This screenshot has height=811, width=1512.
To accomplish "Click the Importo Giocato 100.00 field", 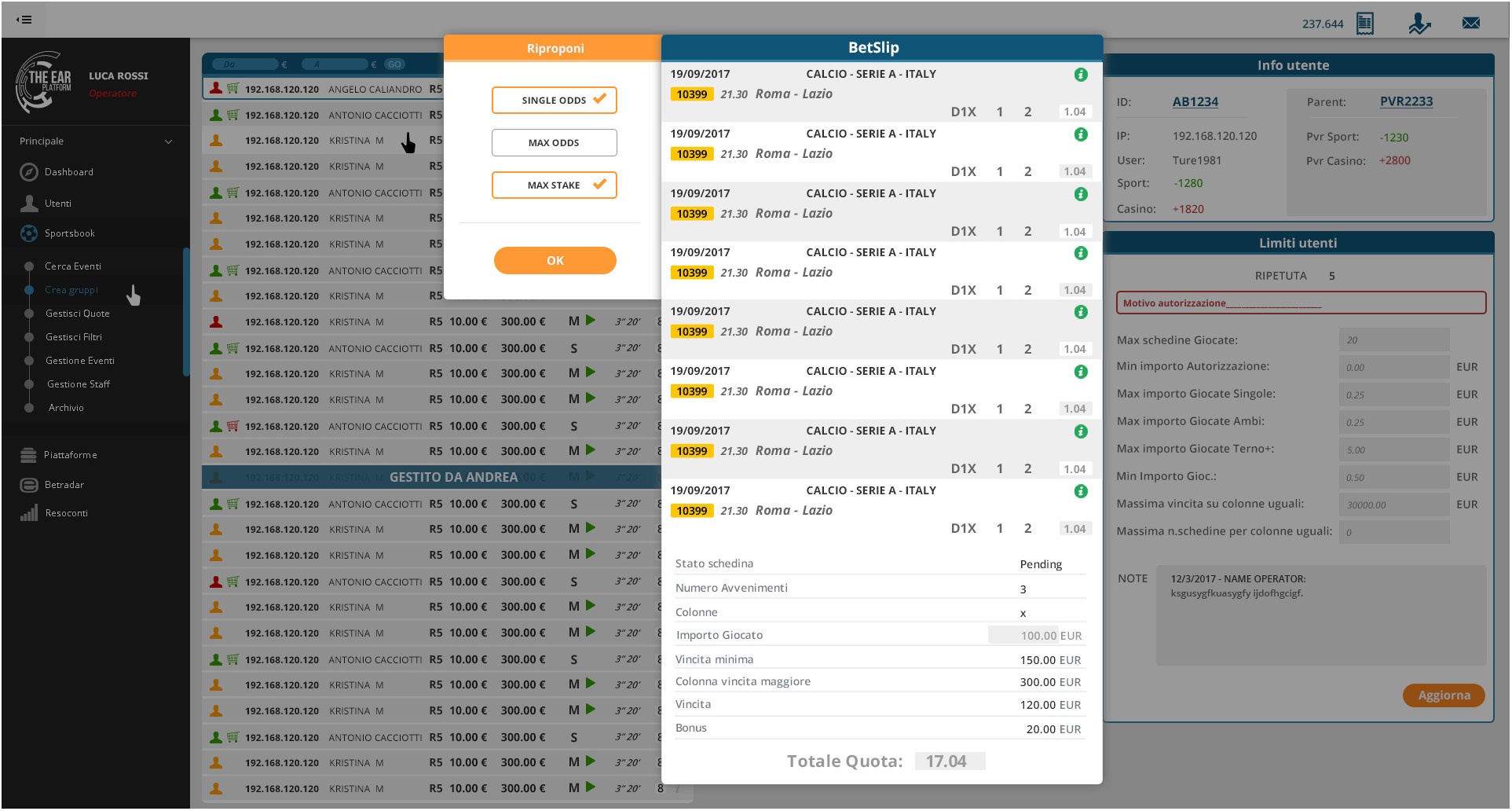I will [x=1023, y=636].
